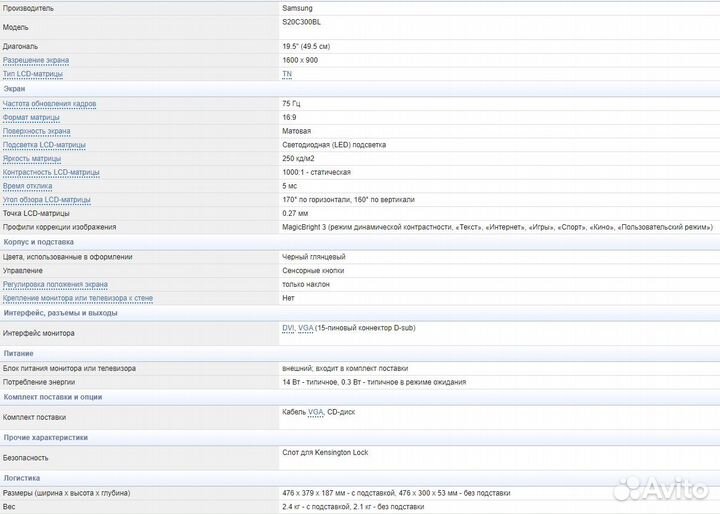
Task: Click the wall mount value 'Нет'
Action: tap(288, 298)
